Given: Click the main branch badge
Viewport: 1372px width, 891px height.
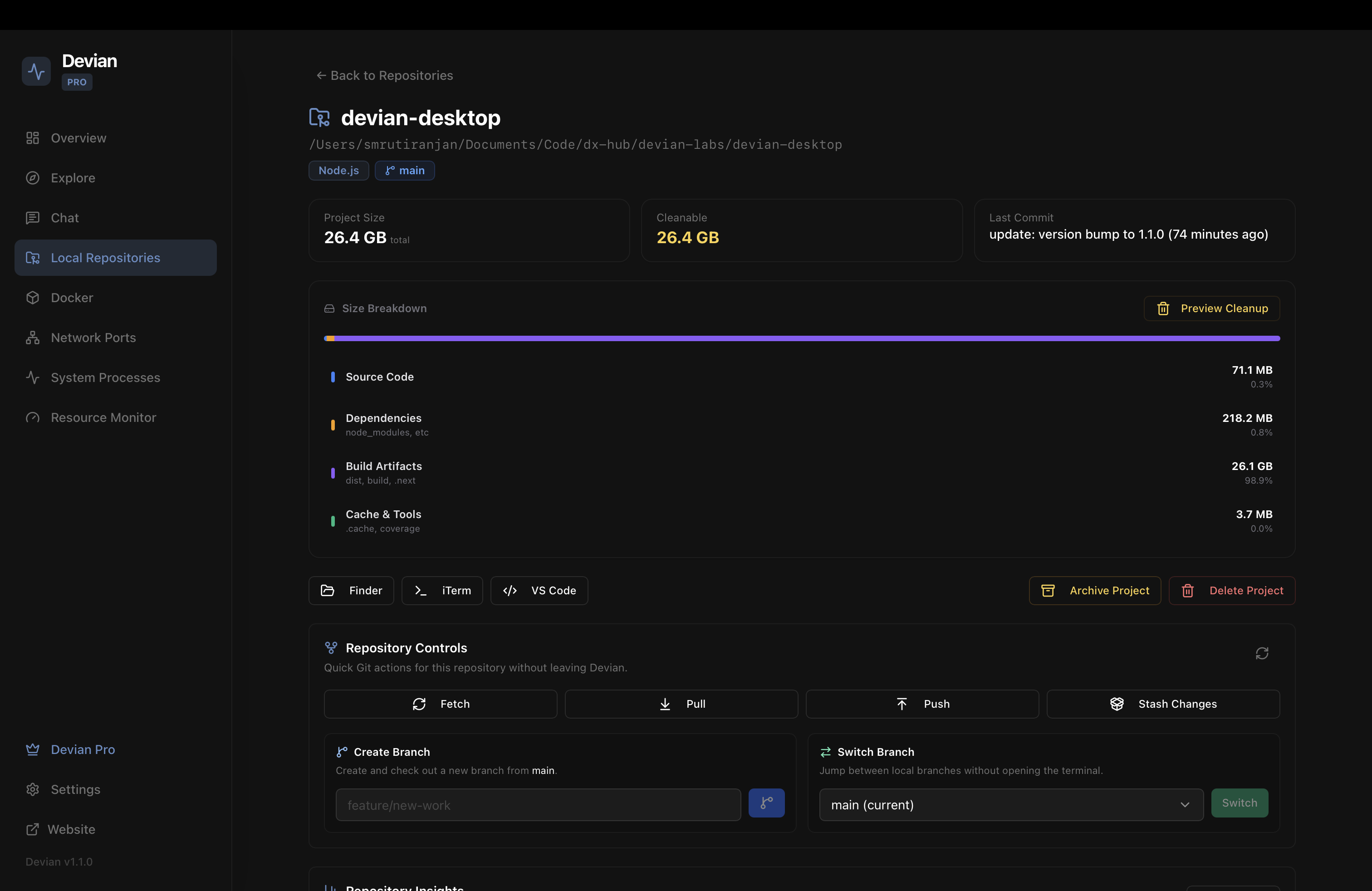Looking at the screenshot, I should point(405,171).
